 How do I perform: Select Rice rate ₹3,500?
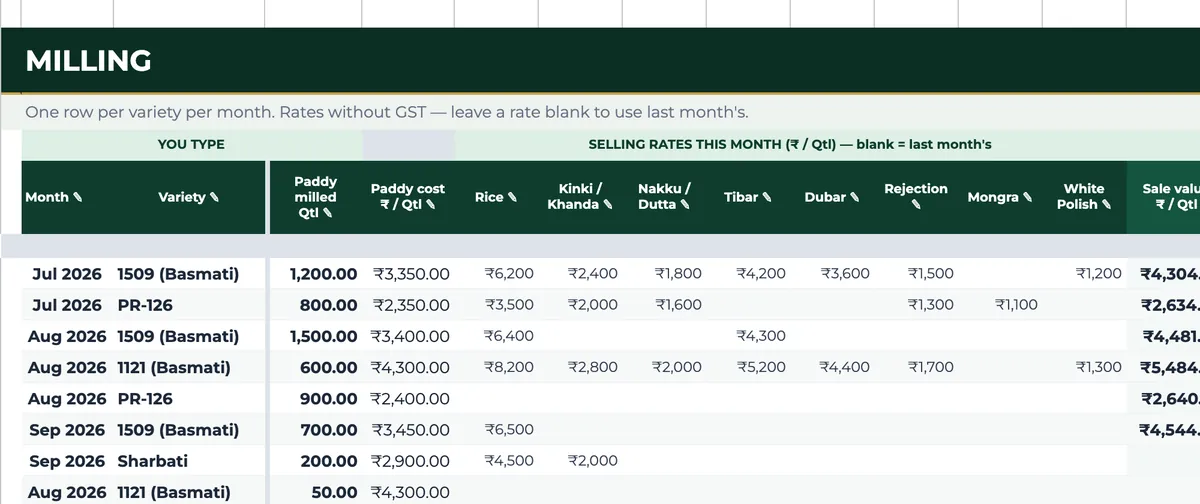point(509,305)
